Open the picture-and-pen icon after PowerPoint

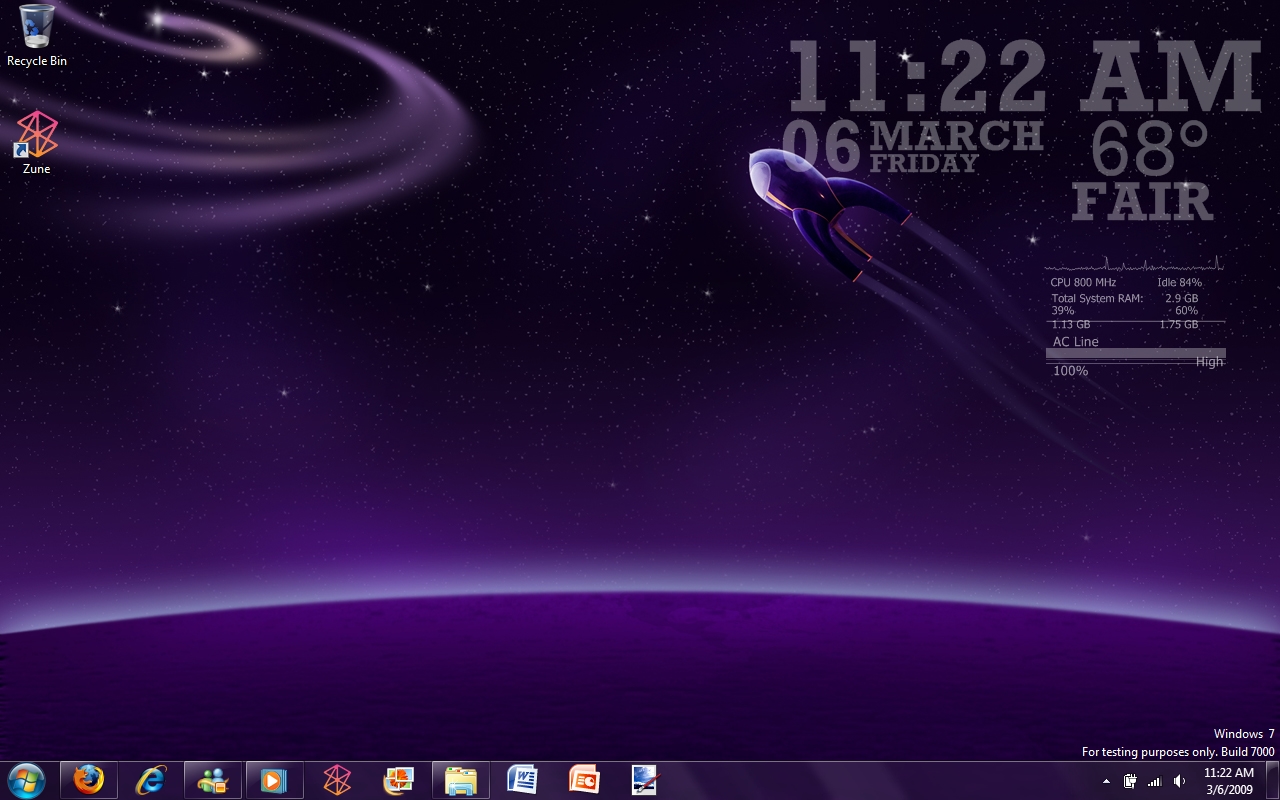click(x=645, y=780)
